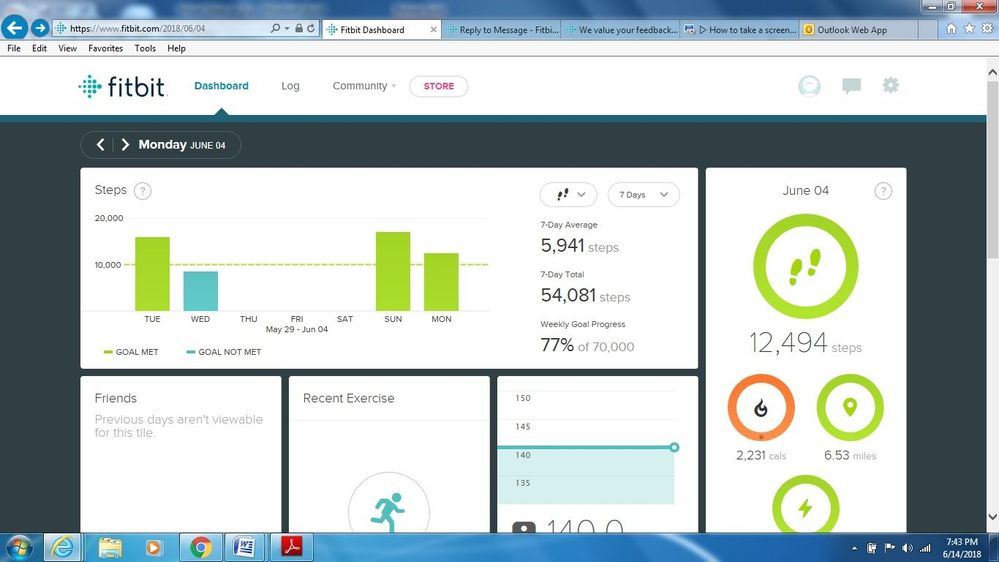Image resolution: width=999 pixels, height=562 pixels.
Task: Open the messages chat bubble icon
Action: 851,86
